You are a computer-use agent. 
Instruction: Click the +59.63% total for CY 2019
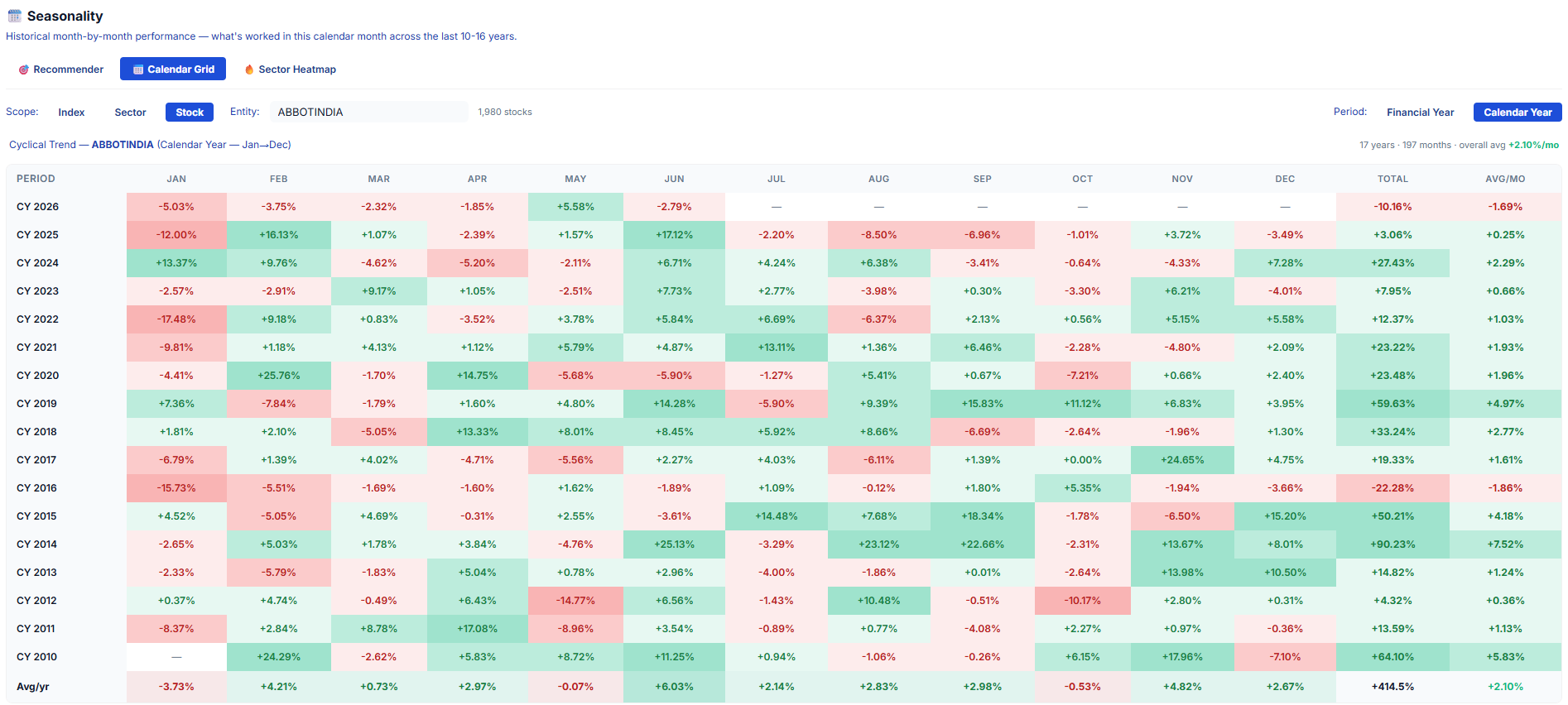(x=1392, y=404)
